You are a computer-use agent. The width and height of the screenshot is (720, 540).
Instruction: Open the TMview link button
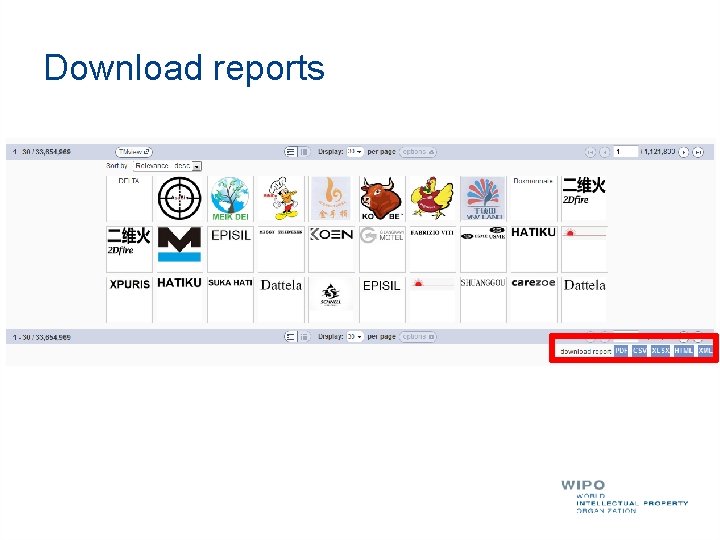click(134, 152)
